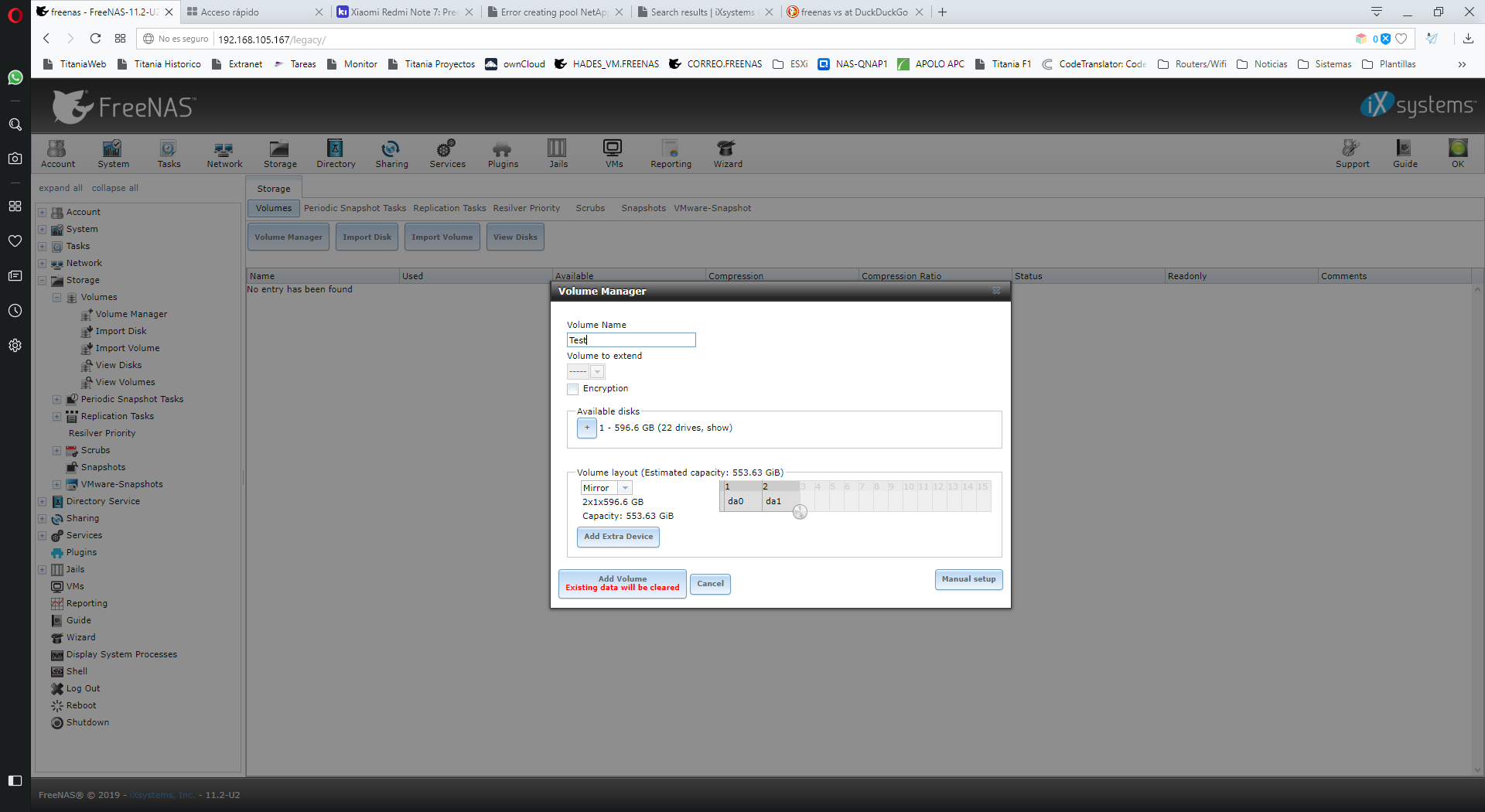The width and height of the screenshot is (1485, 812).
Task: Open the Support toolbar icon
Action: click(x=1352, y=153)
